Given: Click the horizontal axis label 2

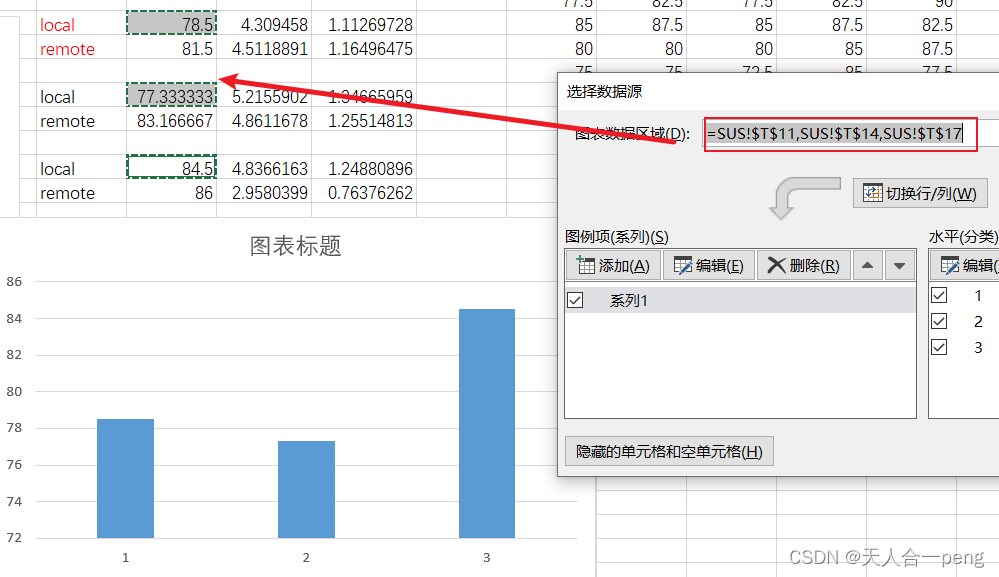Looking at the screenshot, I should pyautogui.click(x=306, y=558).
